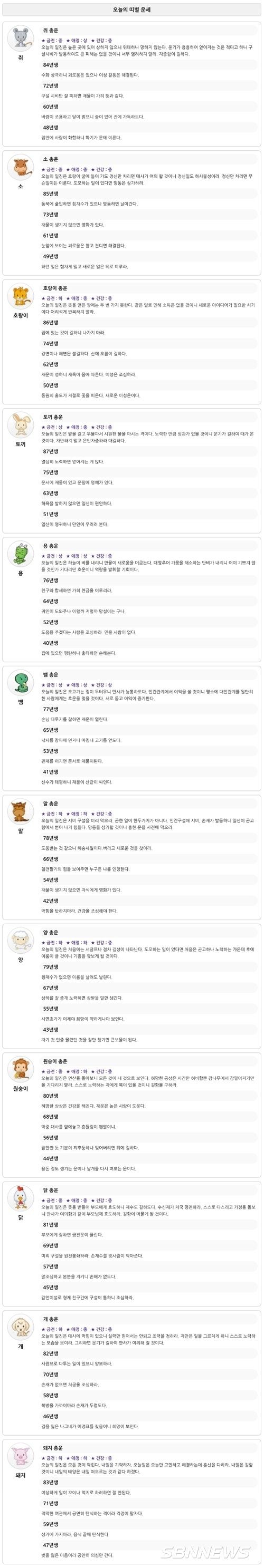The width and height of the screenshot is (264, 1568).
Task: Click the dragon zodiac icon
Action: (x=20, y=554)
